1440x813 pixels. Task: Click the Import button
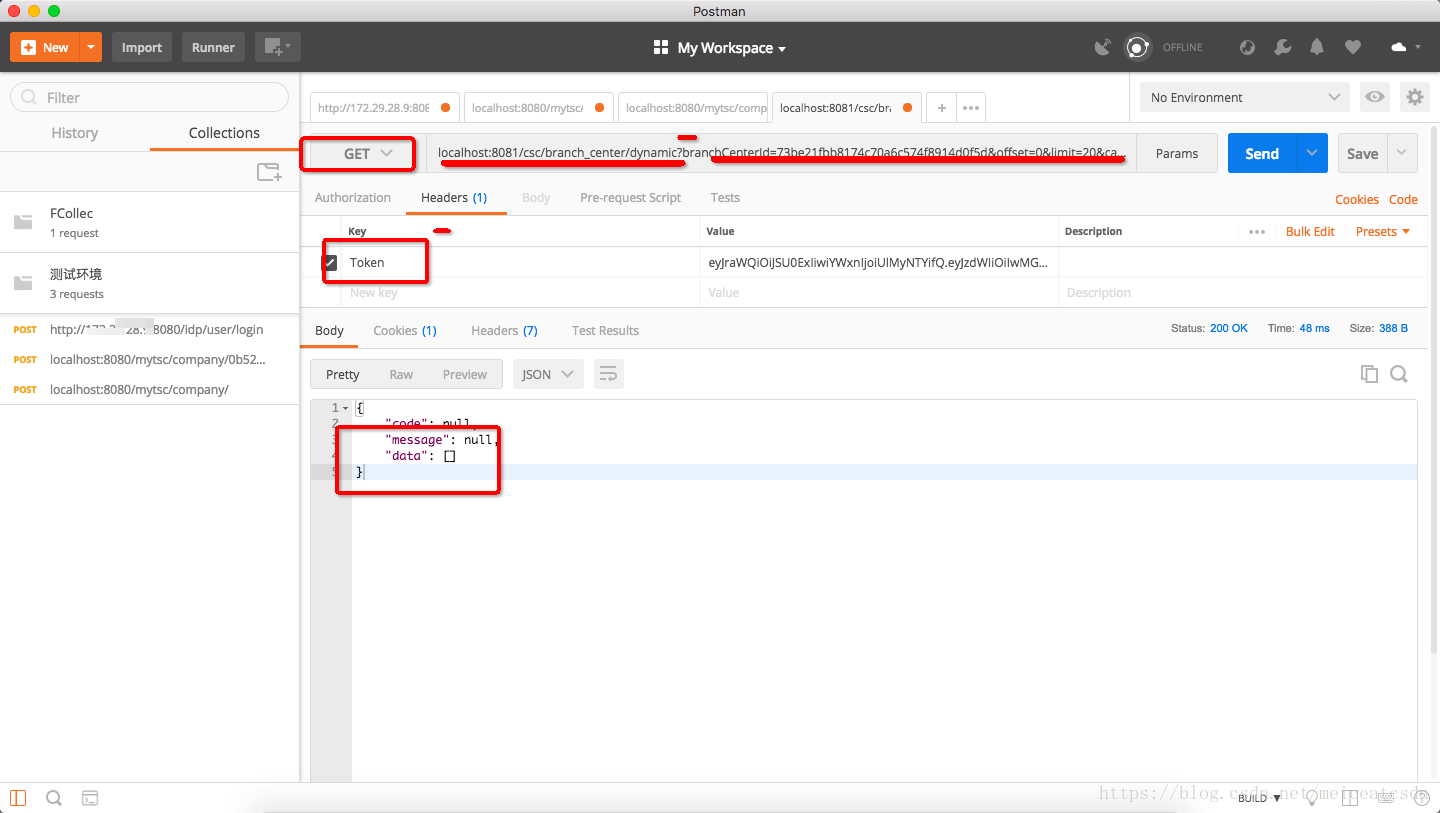tap(142, 47)
